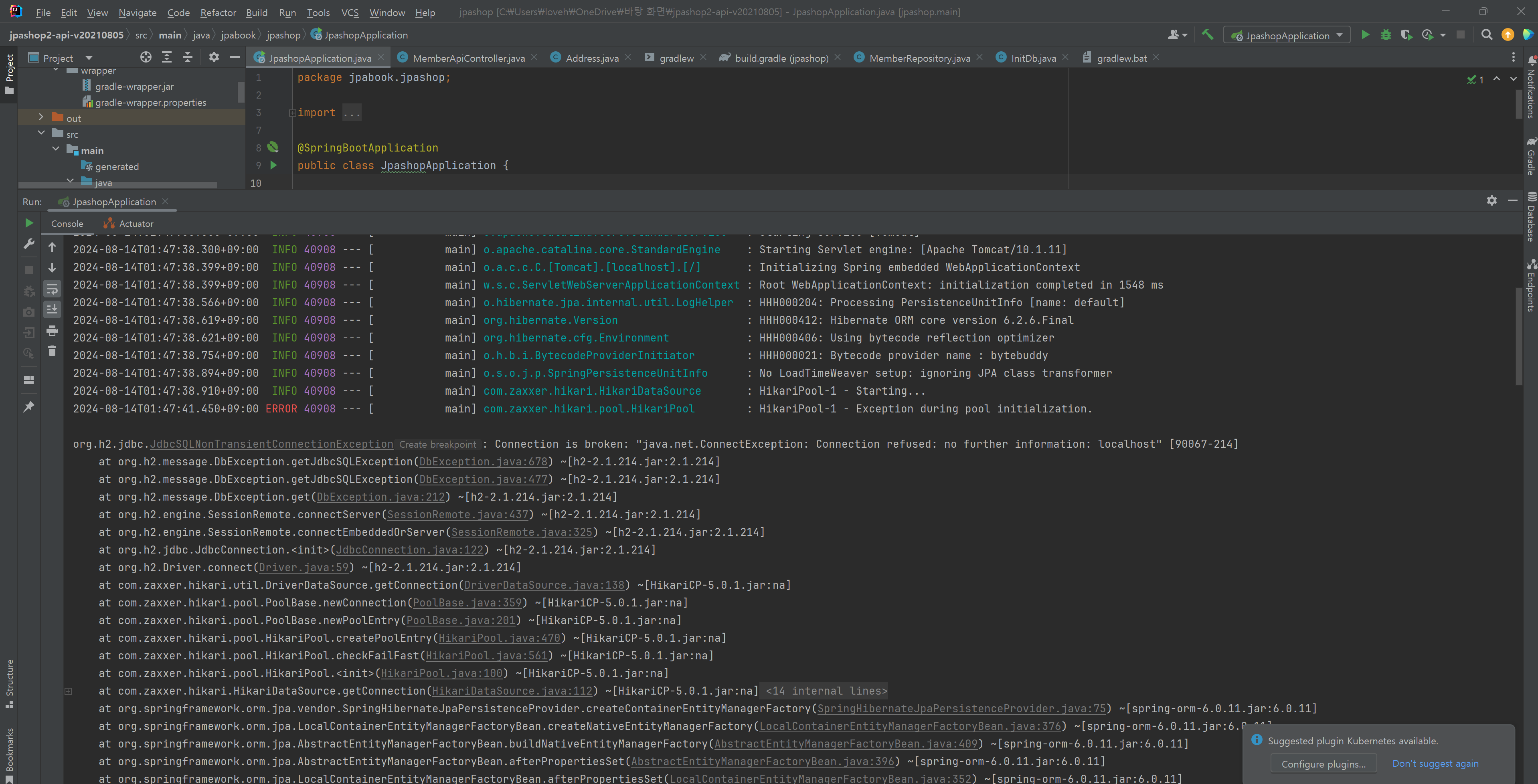This screenshot has height=784, width=1538.
Task: Clear all console output with trash icon
Action: coord(52,351)
